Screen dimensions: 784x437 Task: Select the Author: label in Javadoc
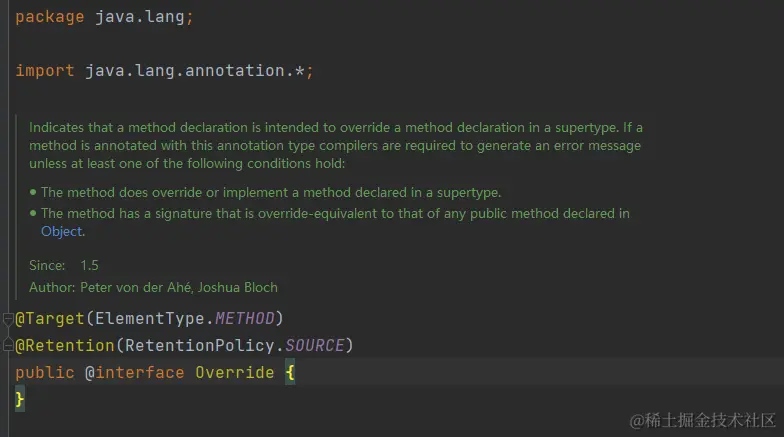(52, 288)
